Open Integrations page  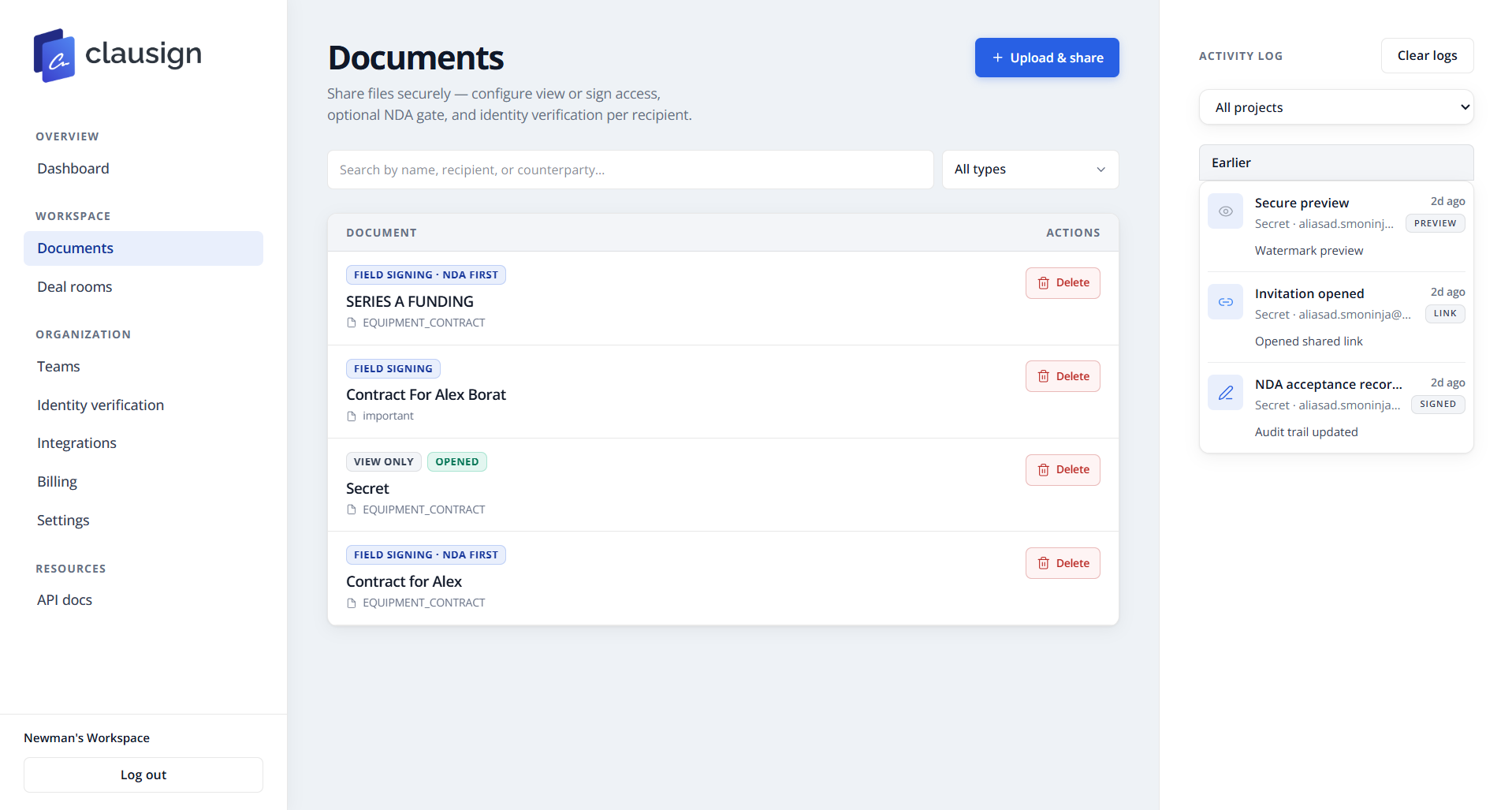pyautogui.click(x=76, y=443)
